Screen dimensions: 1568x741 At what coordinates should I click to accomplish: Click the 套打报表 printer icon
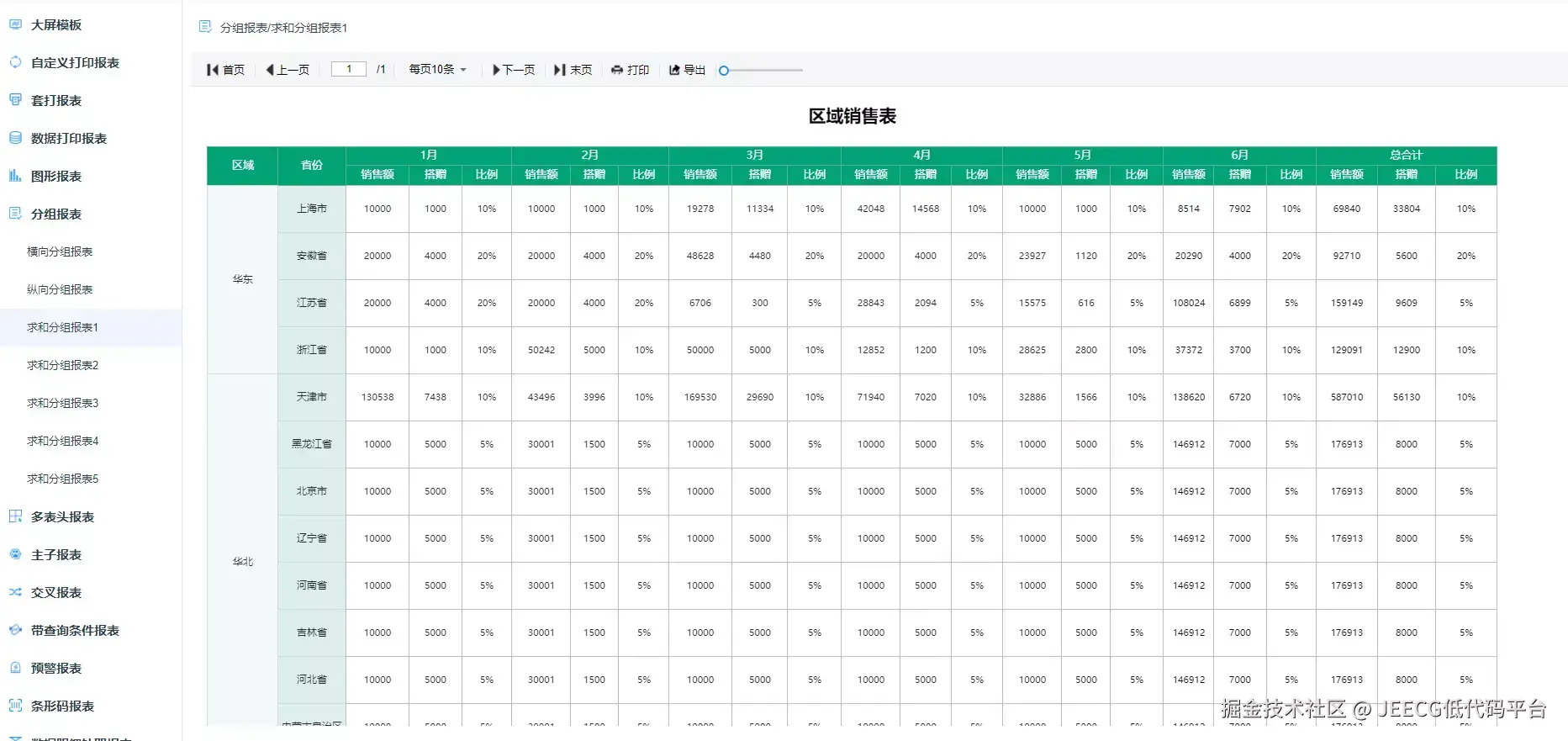(x=15, y=100)
